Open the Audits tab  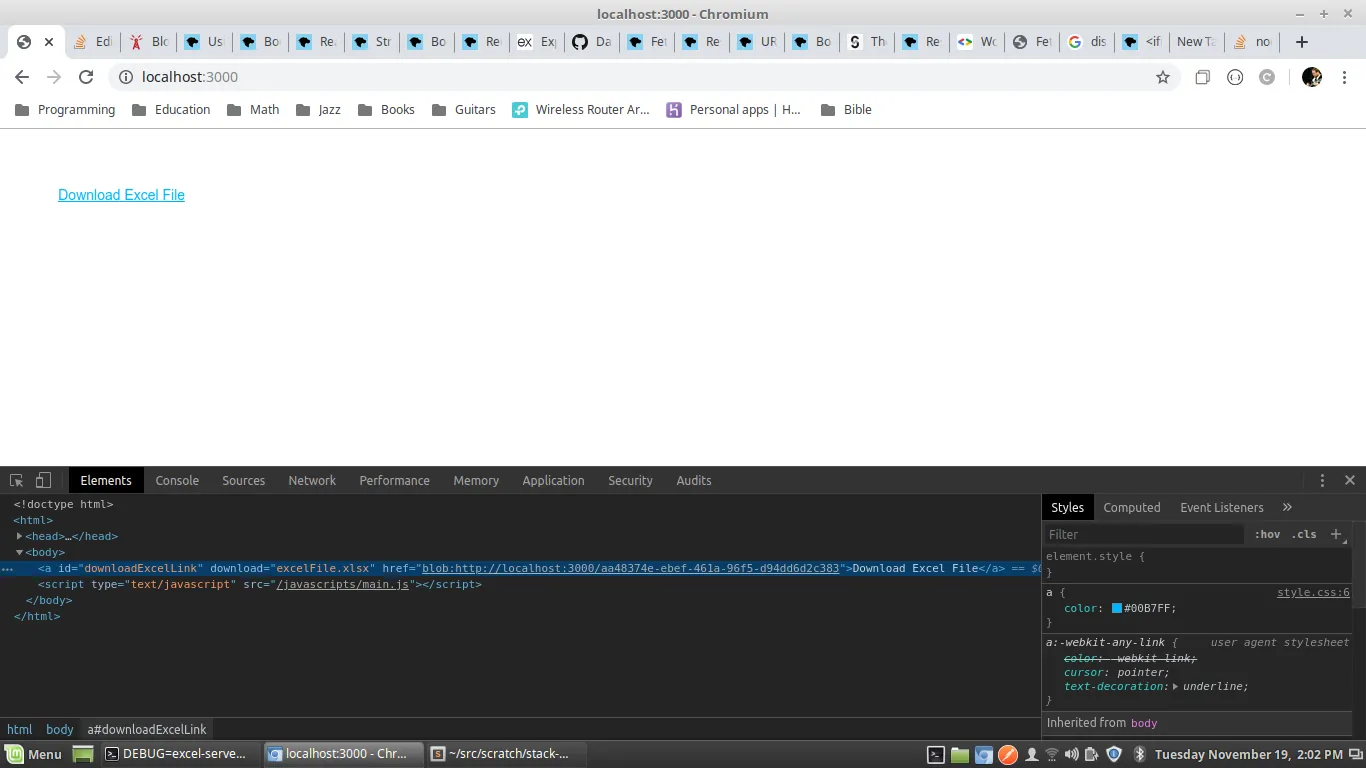point(693,480)
